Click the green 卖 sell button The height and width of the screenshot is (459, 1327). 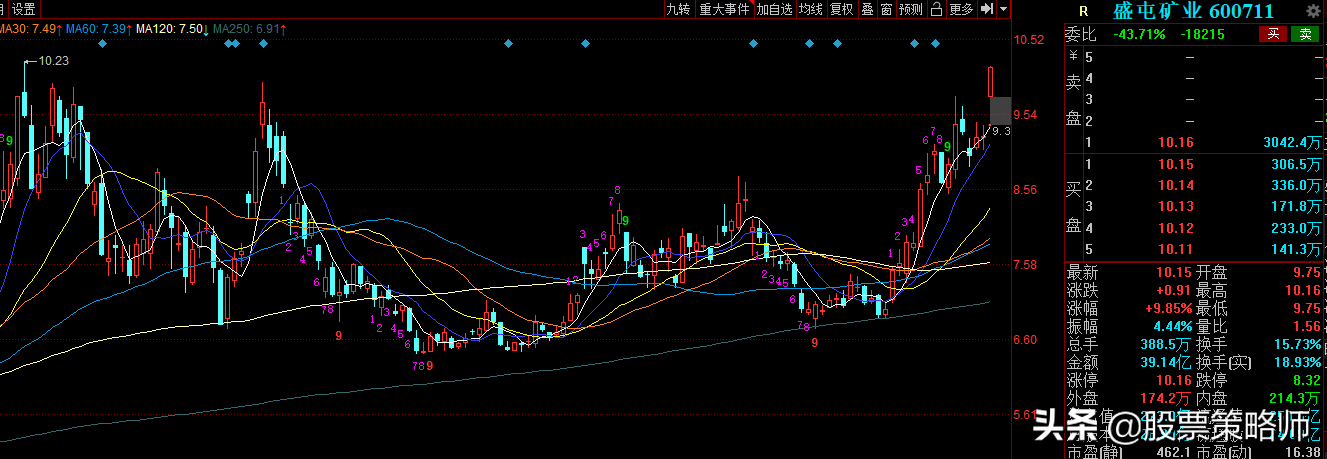1305,34
